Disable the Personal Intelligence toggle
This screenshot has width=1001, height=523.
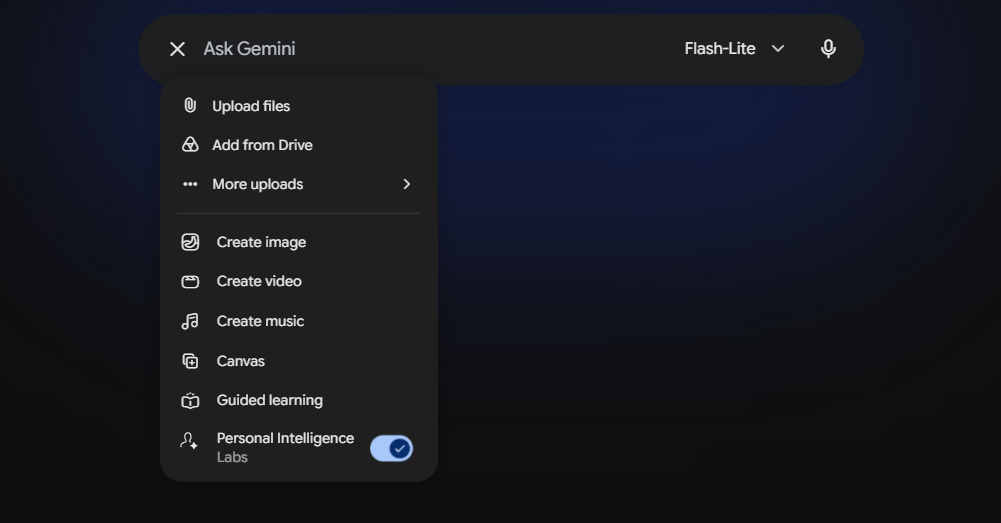[x=391, y=448]
